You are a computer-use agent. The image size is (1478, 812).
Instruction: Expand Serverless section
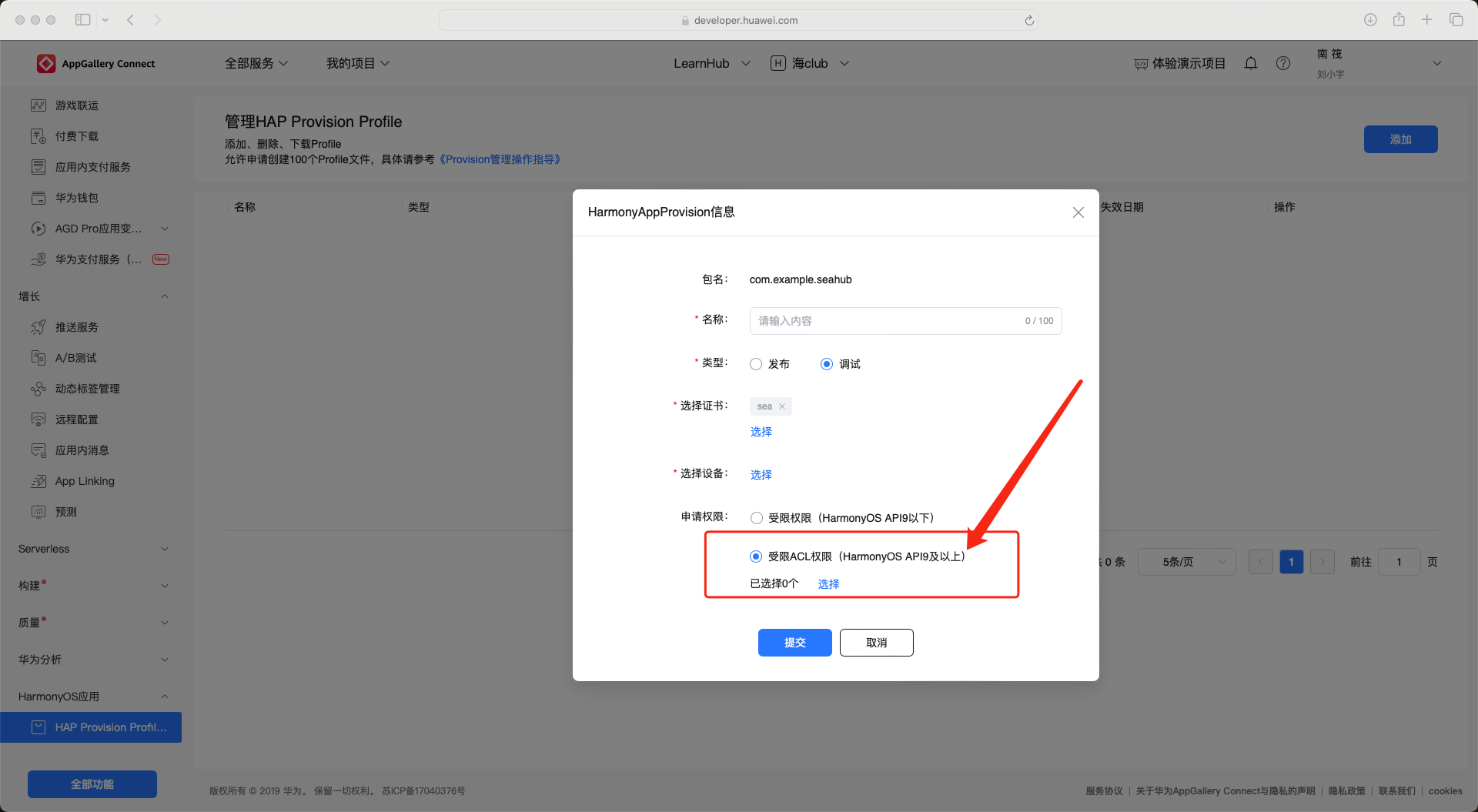coord(164,549)
